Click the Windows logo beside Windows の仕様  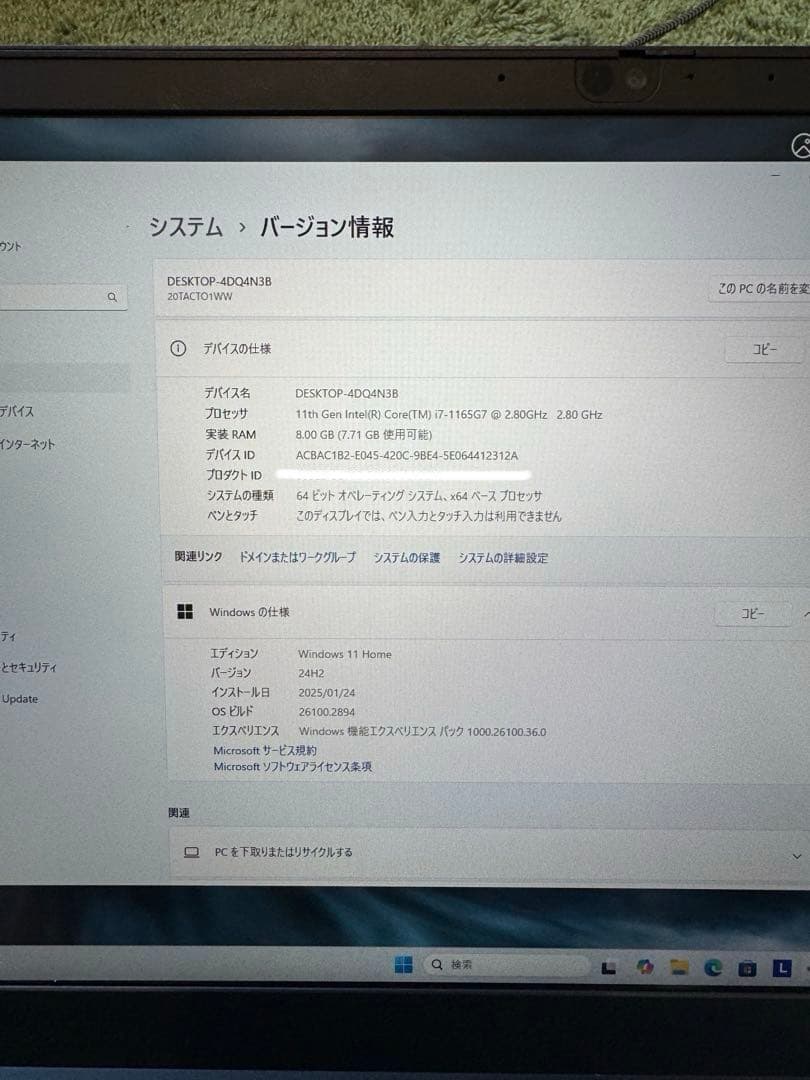coord(184,612)
